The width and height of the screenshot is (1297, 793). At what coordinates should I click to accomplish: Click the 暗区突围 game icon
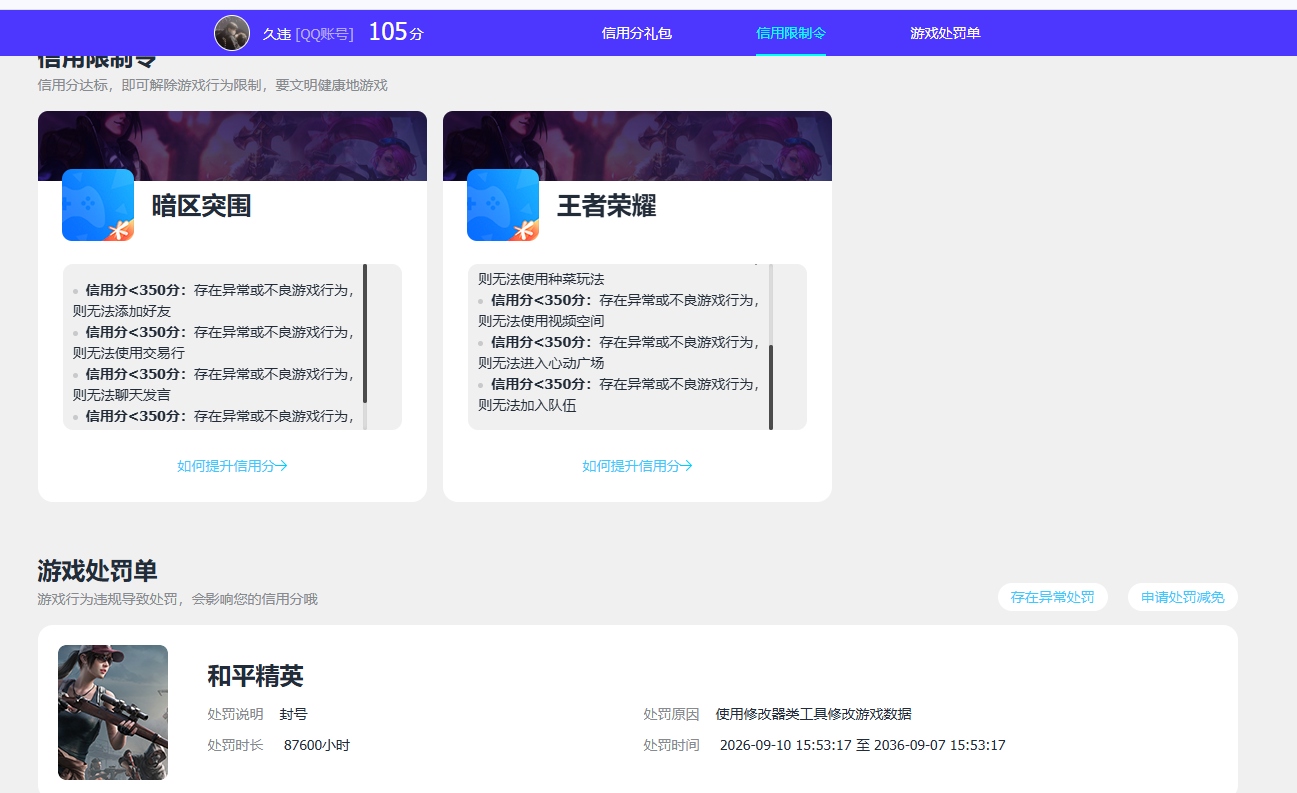[x=98, y=205]
